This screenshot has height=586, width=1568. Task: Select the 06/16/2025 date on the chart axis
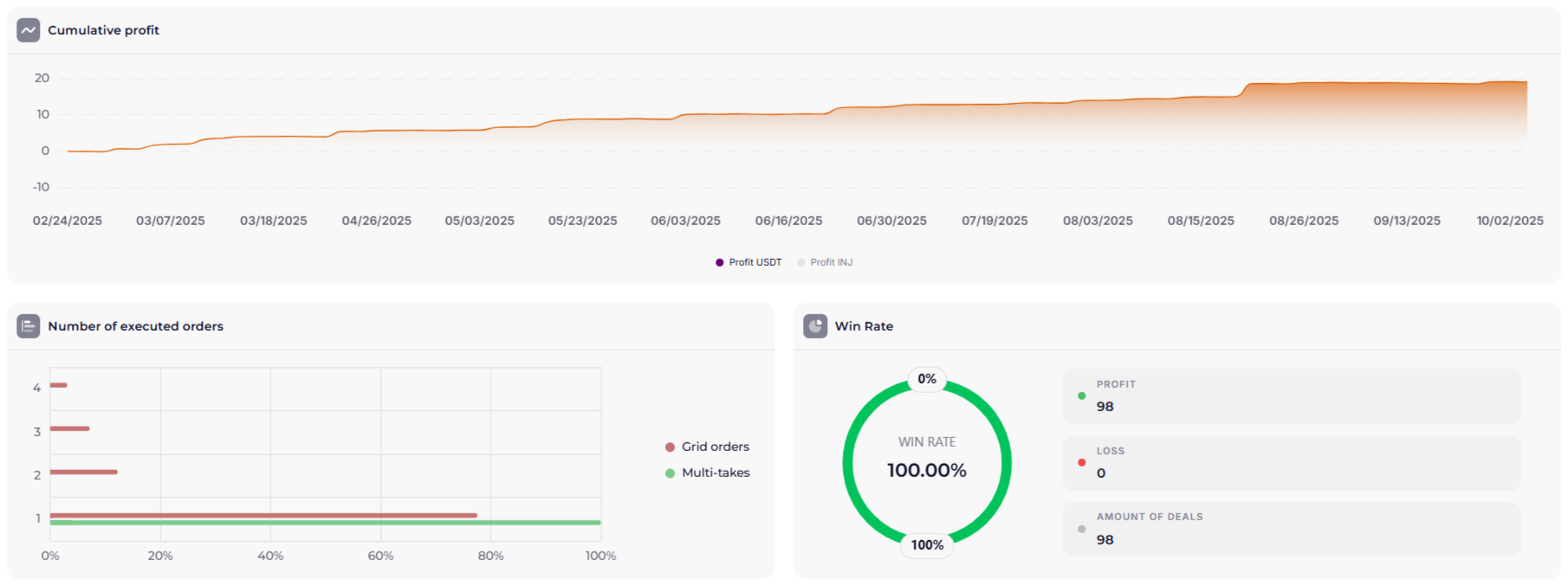[x=788, y=221]
